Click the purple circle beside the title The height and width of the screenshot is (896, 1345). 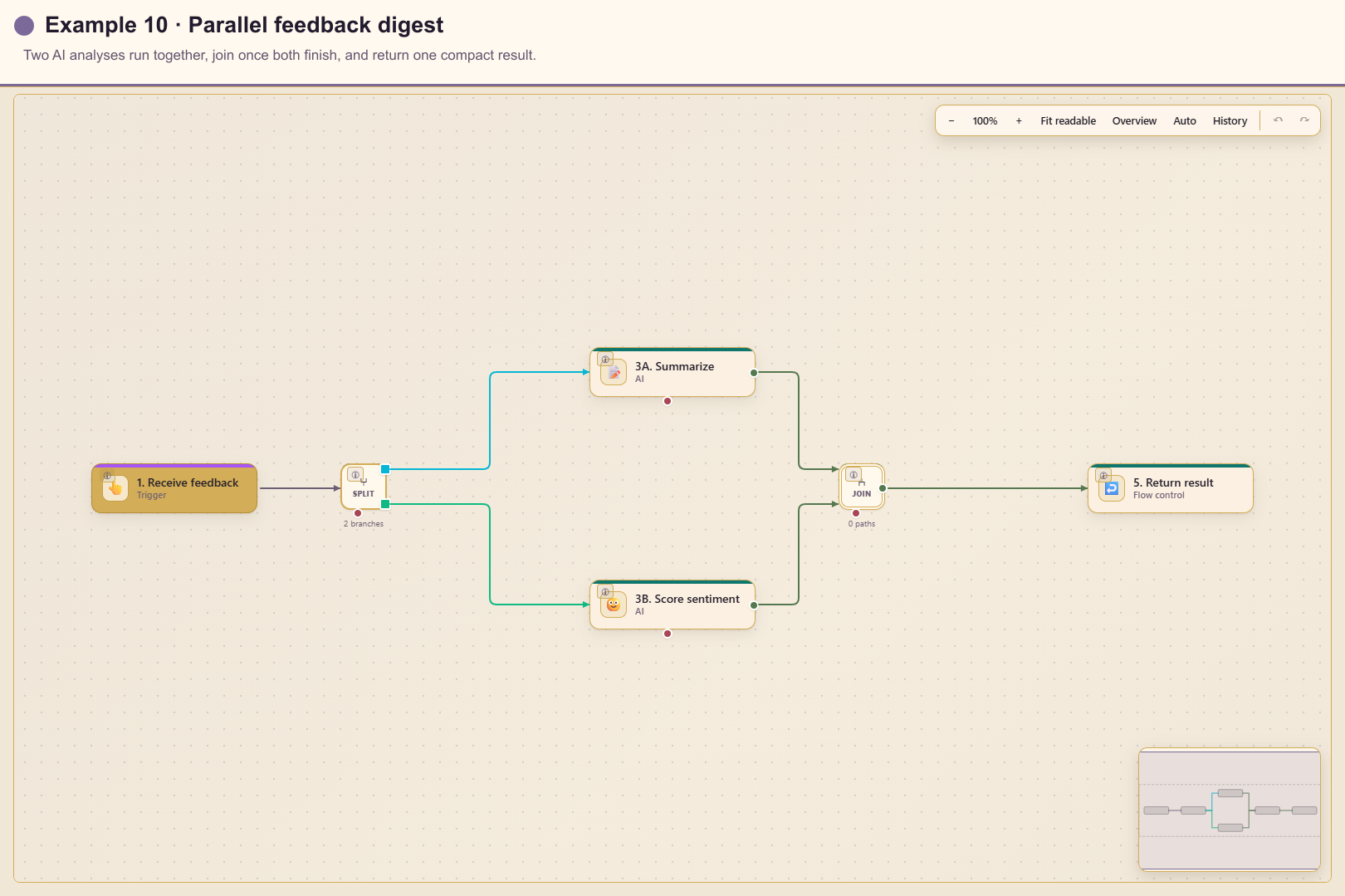pos(25,26)
